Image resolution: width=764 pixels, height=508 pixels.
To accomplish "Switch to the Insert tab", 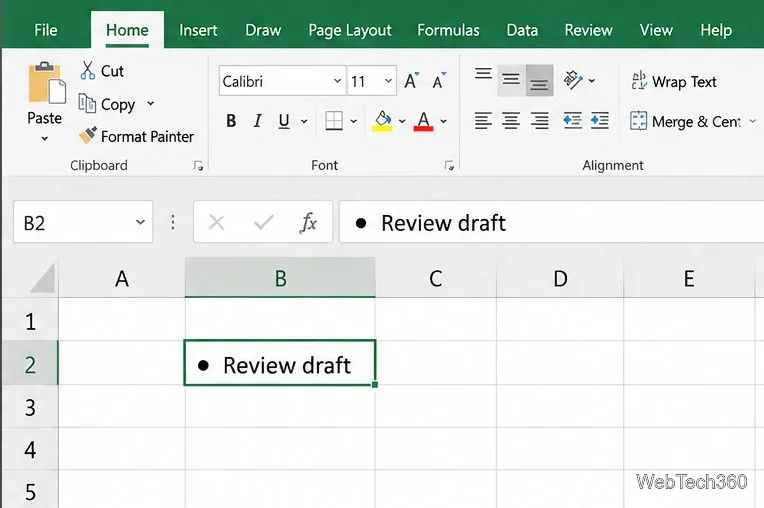I will pyautogui.click(x=198, y=30).
